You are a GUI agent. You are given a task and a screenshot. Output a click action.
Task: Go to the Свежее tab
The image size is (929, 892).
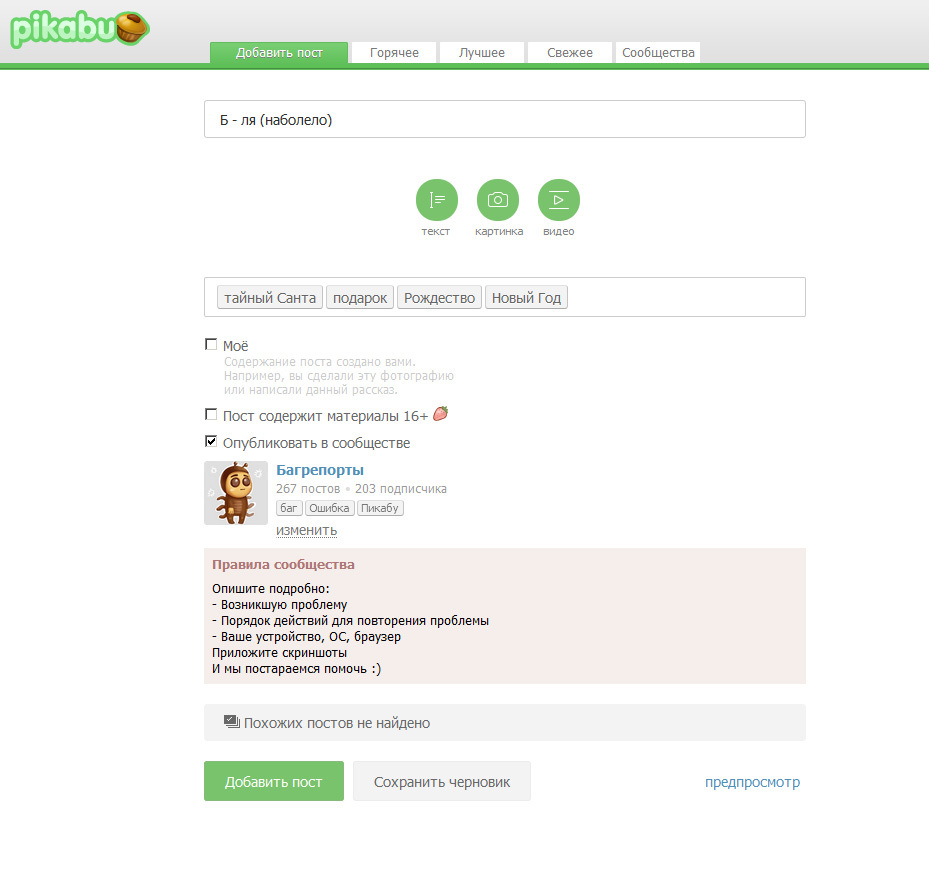pyautogui.click(x=570, y=53)
